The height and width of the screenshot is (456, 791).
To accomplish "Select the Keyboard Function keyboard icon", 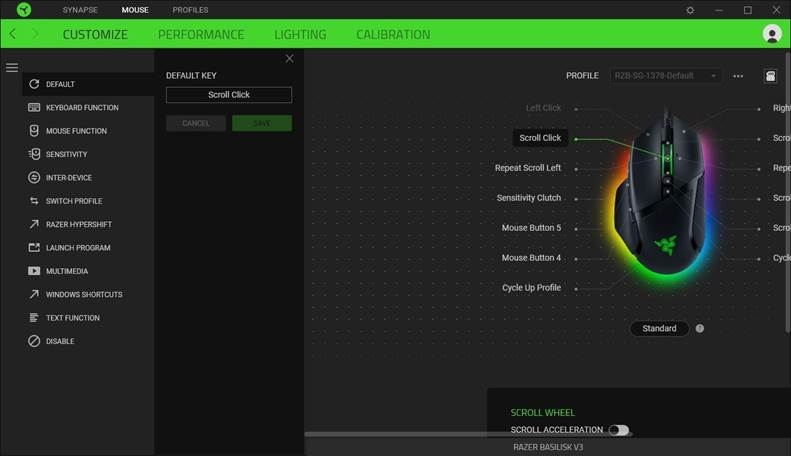I will point(34,107).
